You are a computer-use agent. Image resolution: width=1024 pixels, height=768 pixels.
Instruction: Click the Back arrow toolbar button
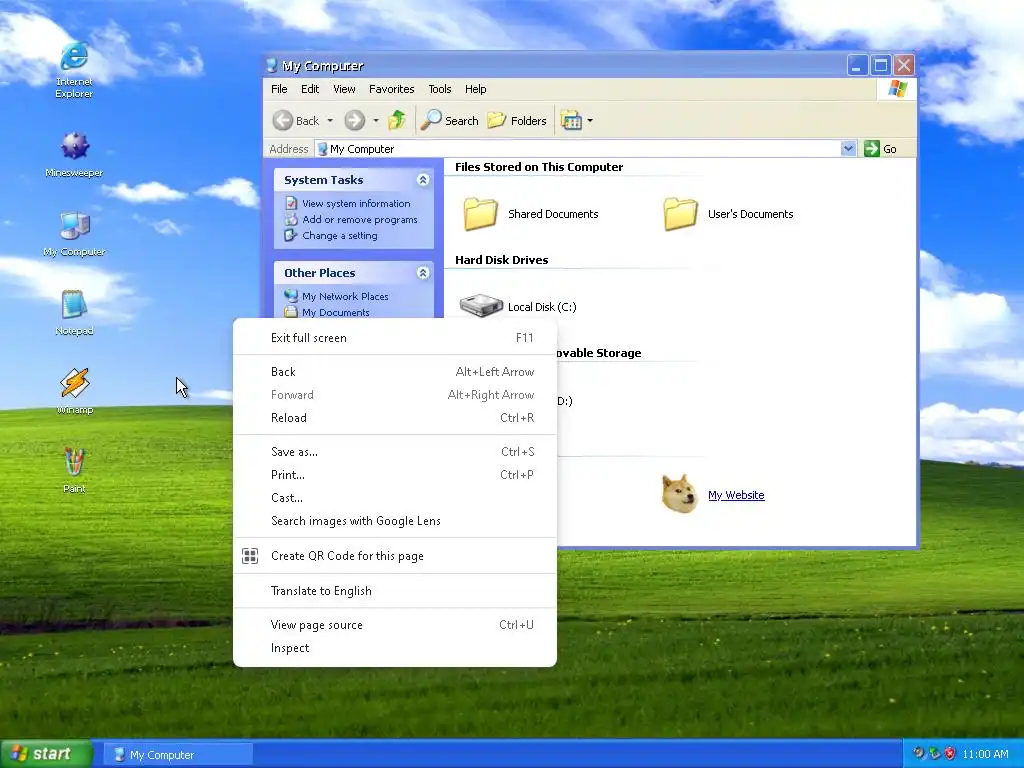(x=296, y=120)
